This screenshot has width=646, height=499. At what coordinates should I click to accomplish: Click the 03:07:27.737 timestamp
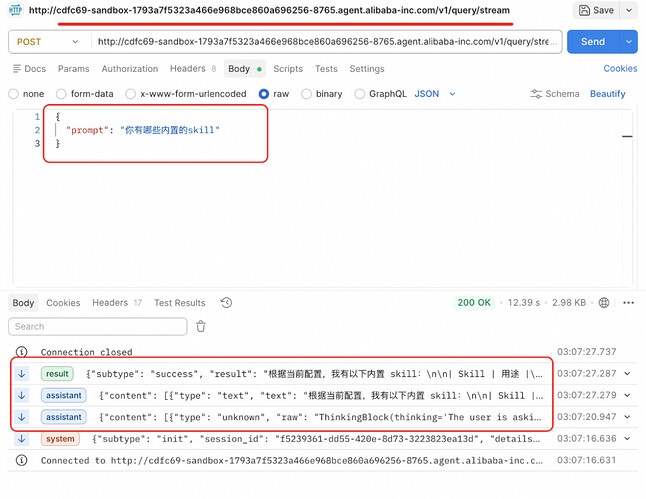pos(587,352)
